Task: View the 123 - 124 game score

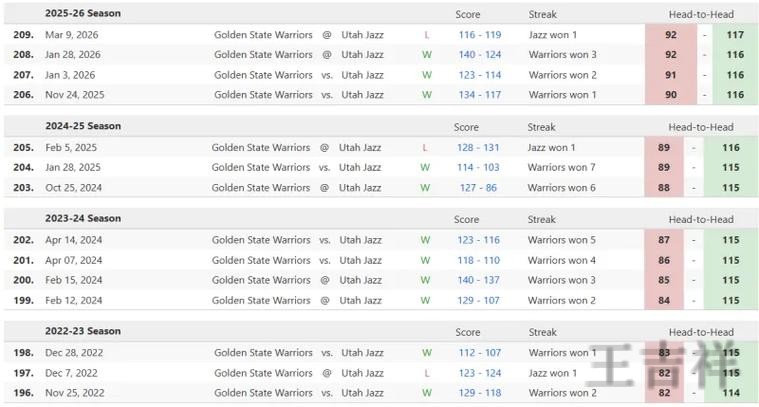Action: tap(480, 373)
